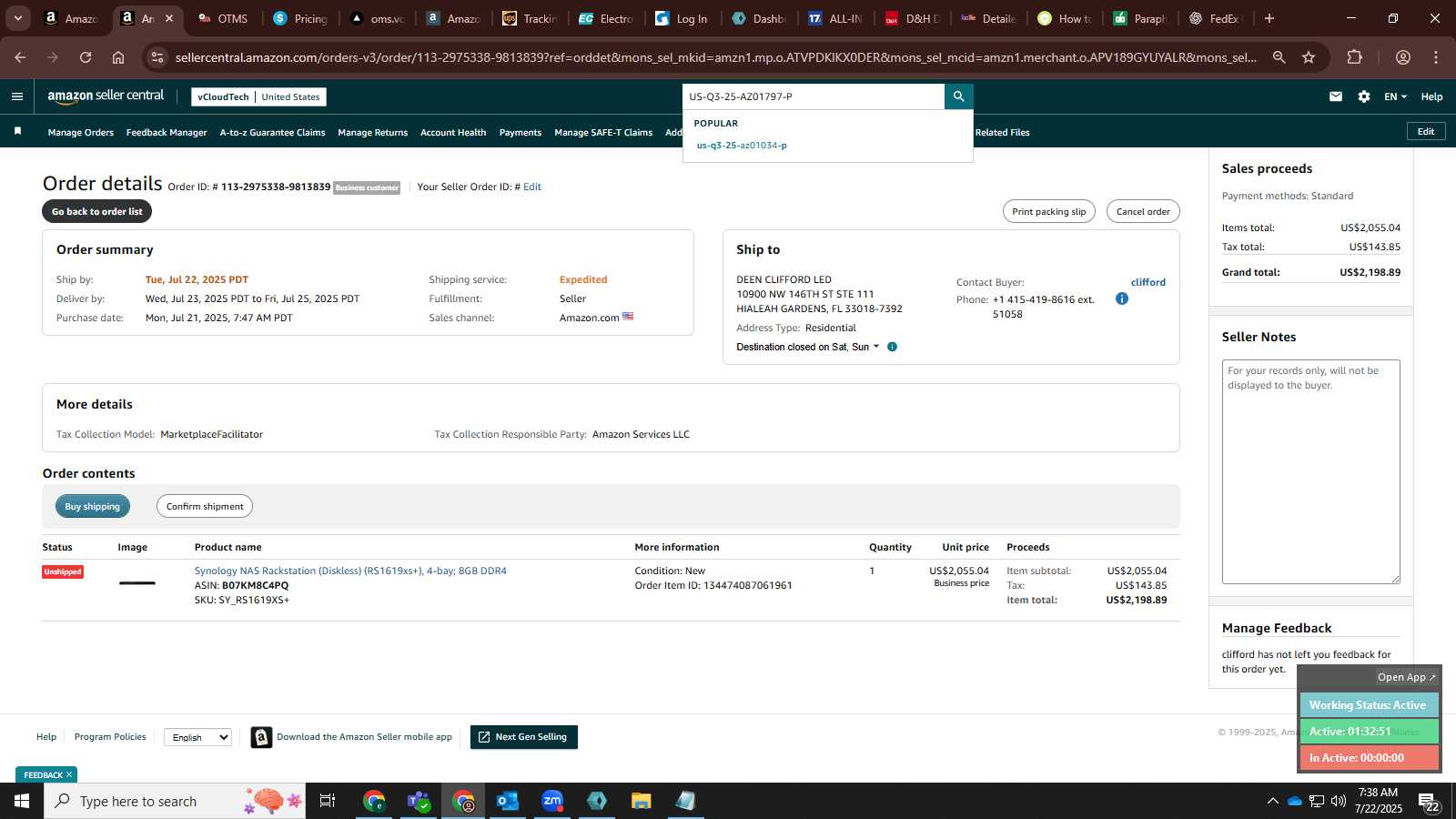This screenshot has height=819, width=1456.
Task: Open the English language select box
Action: point(197,737)
